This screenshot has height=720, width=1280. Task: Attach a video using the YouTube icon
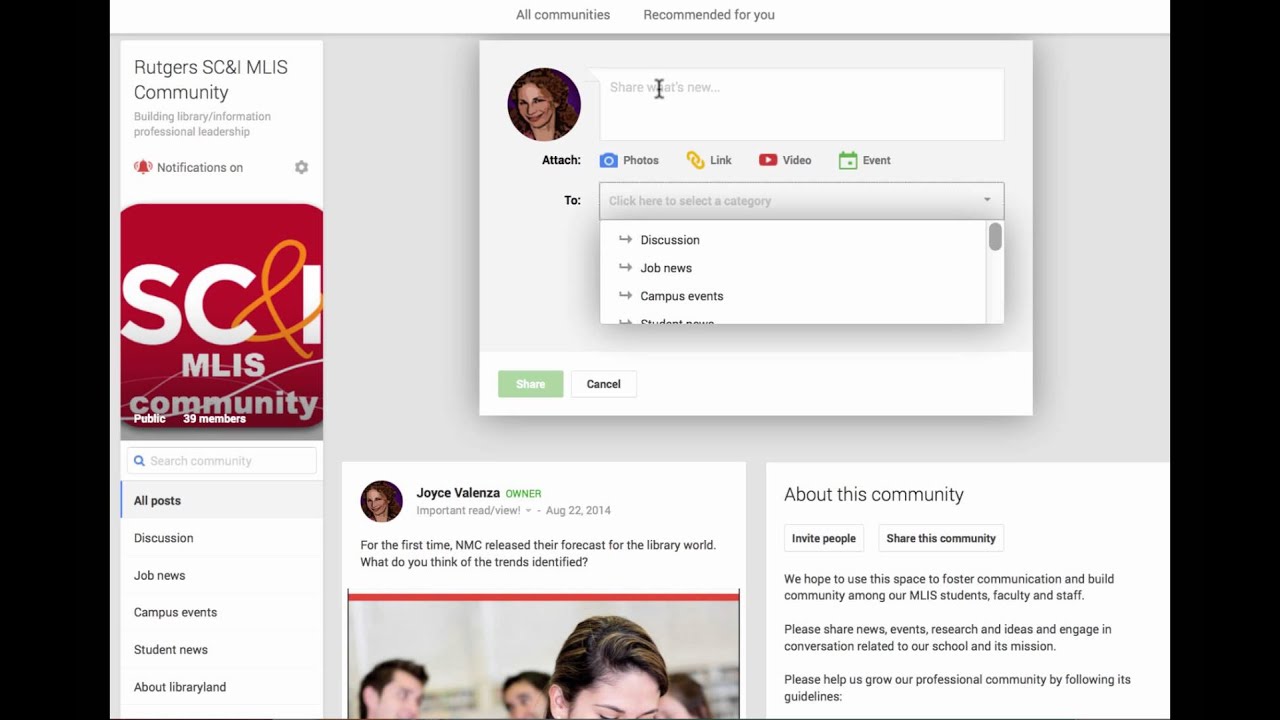[768, 160]
